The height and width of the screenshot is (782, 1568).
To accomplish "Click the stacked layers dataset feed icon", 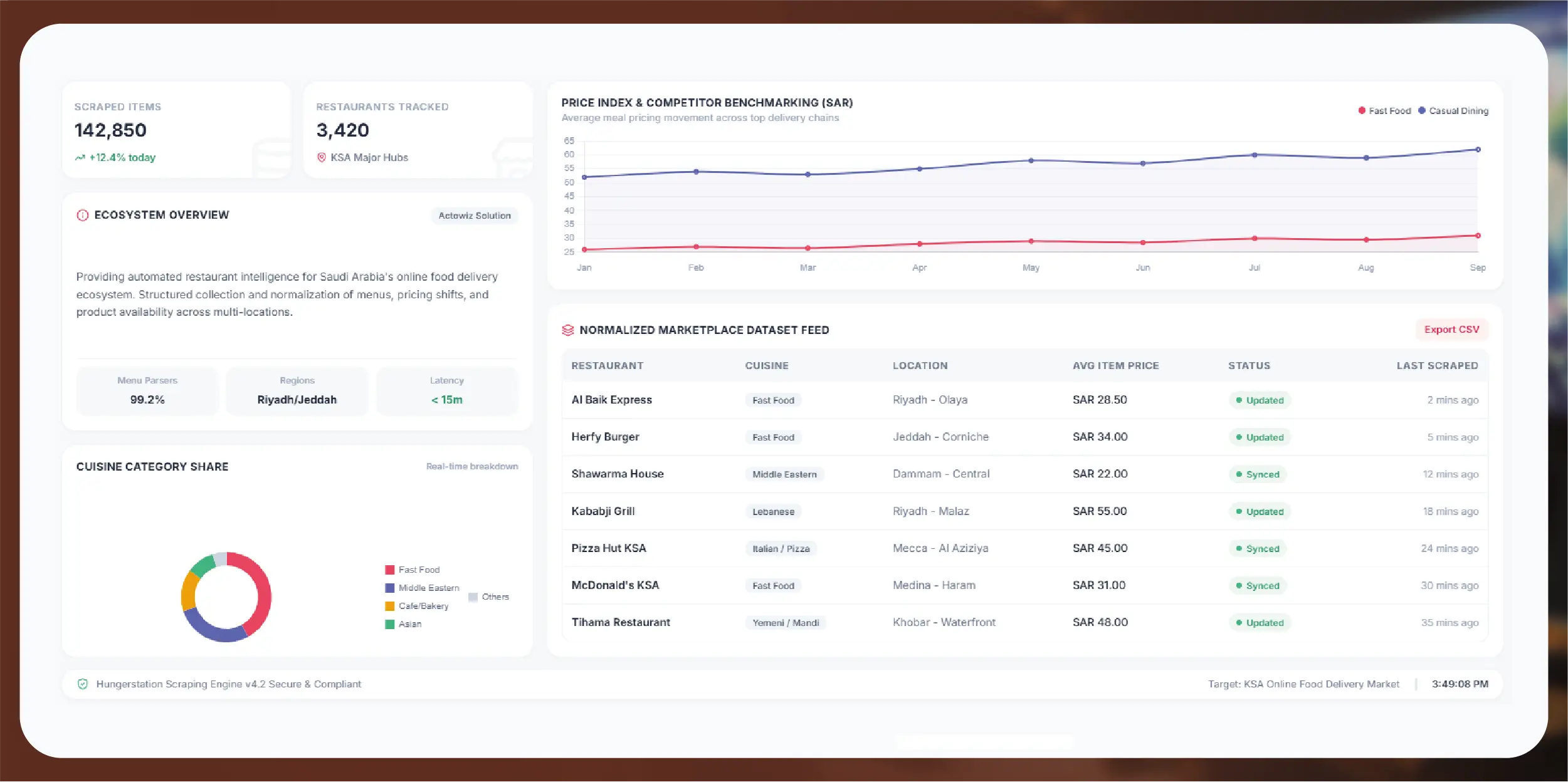I will [568, 330].
